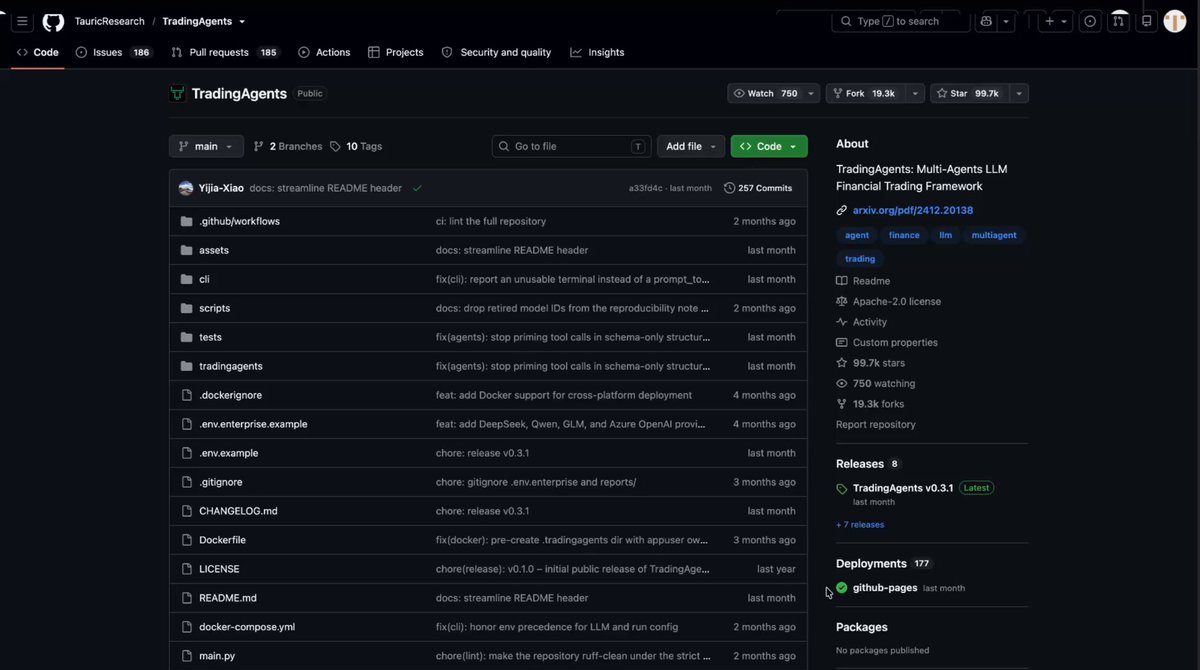
Task: Open the tradingagents folder
Action: point(231,366)
